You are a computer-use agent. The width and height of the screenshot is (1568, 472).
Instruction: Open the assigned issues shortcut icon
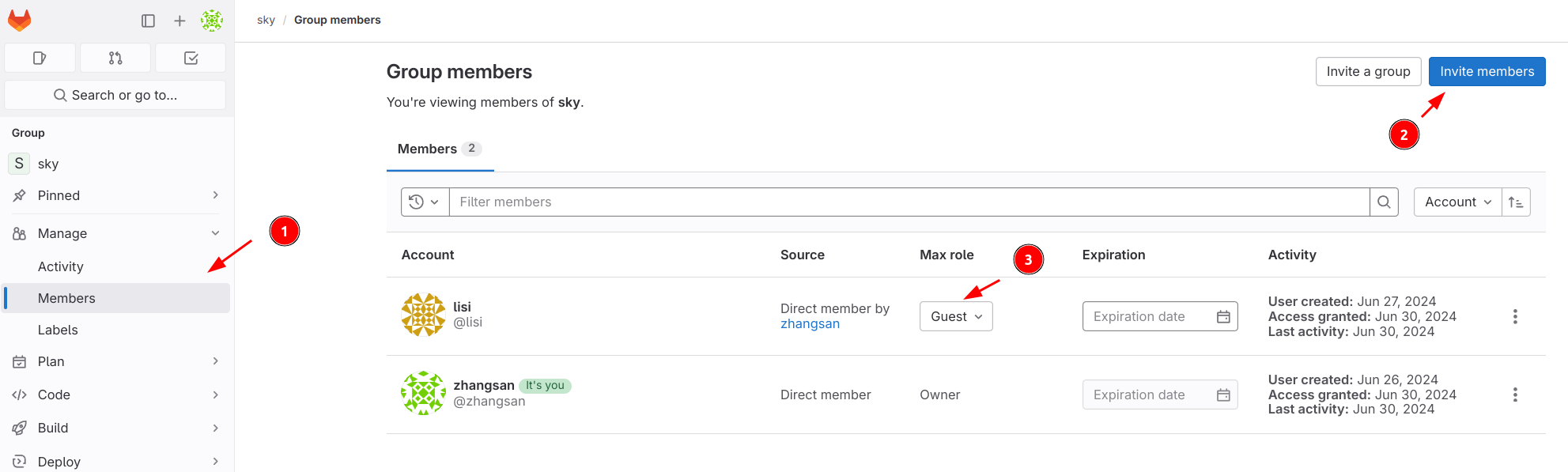click(x=40, y=58)
